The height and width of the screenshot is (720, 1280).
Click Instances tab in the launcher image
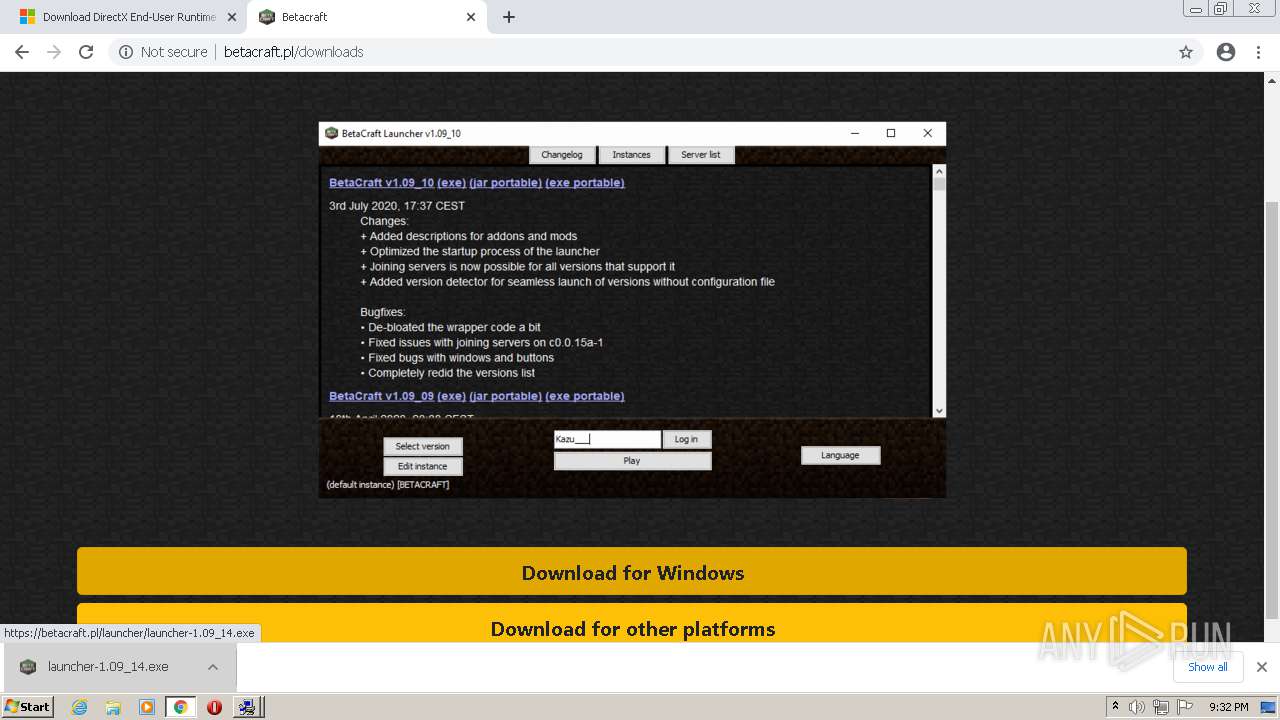pos(631,155)
